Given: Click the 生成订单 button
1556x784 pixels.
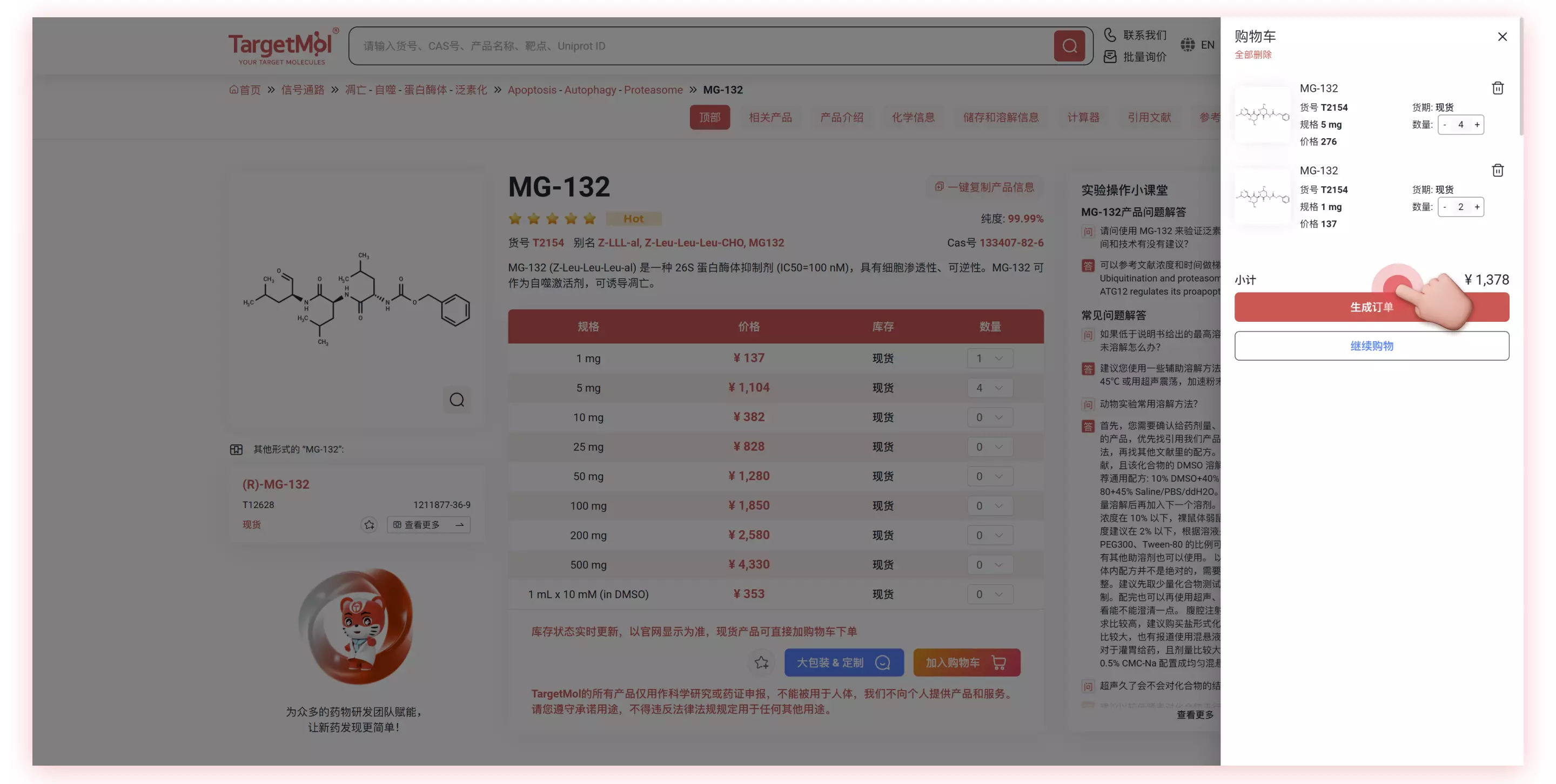Looking at the screenshot, I should (1372, 307).
